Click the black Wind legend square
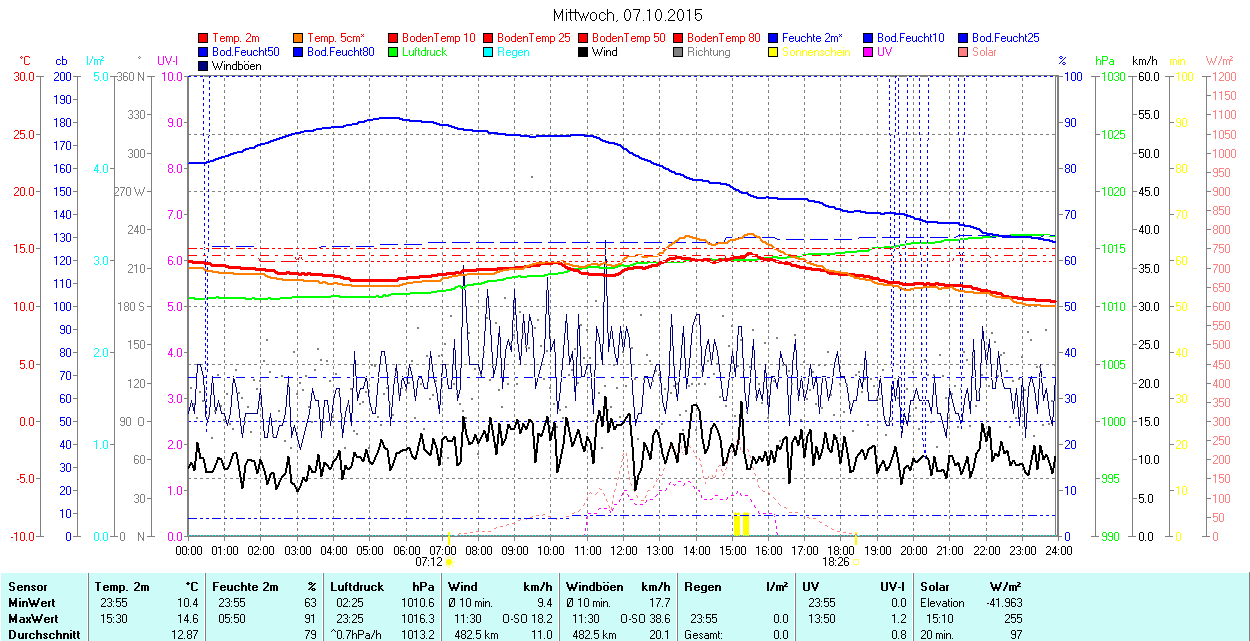 [x=584, y=52]
